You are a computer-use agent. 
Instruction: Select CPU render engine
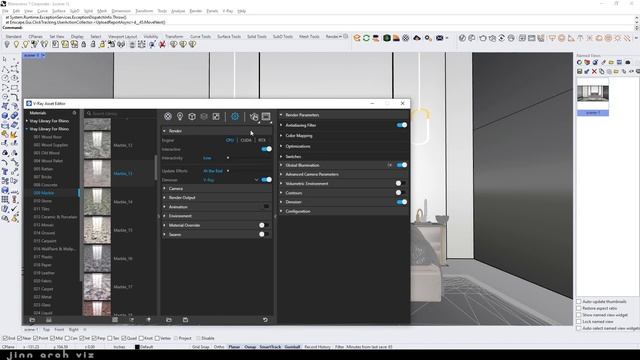point(230,140)
